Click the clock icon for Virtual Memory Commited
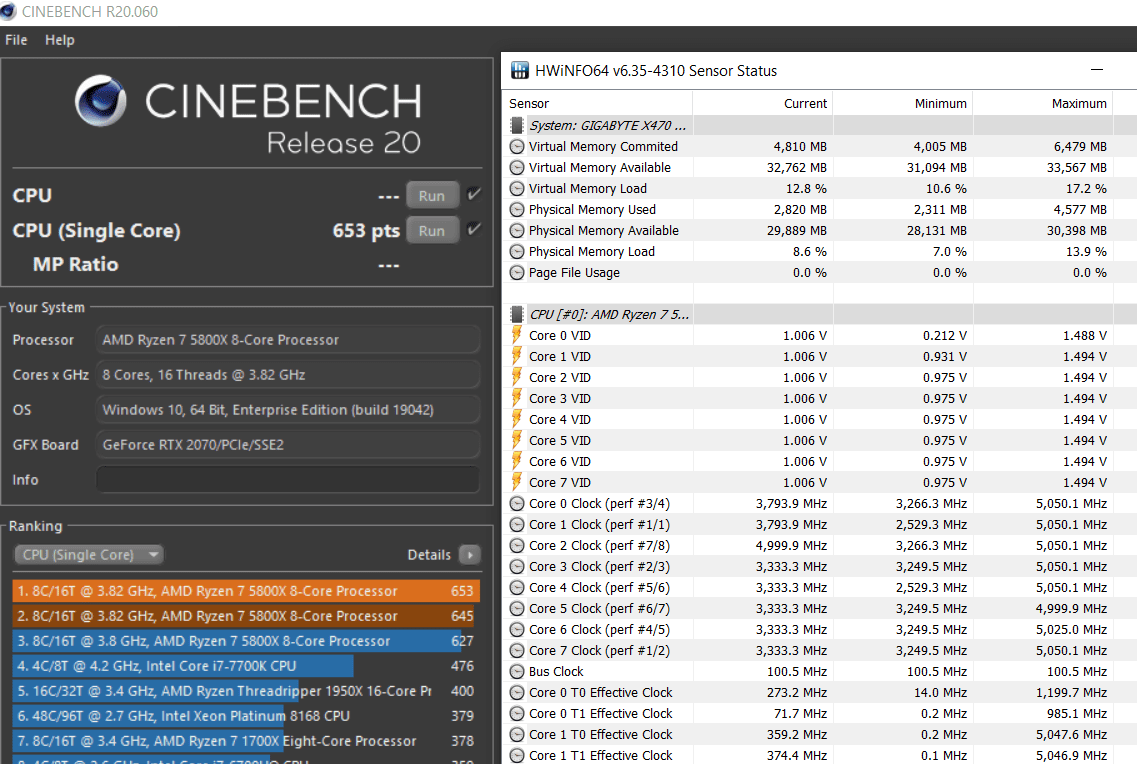The height and width of the screenshot is (764, 1137). pos(517,146)
